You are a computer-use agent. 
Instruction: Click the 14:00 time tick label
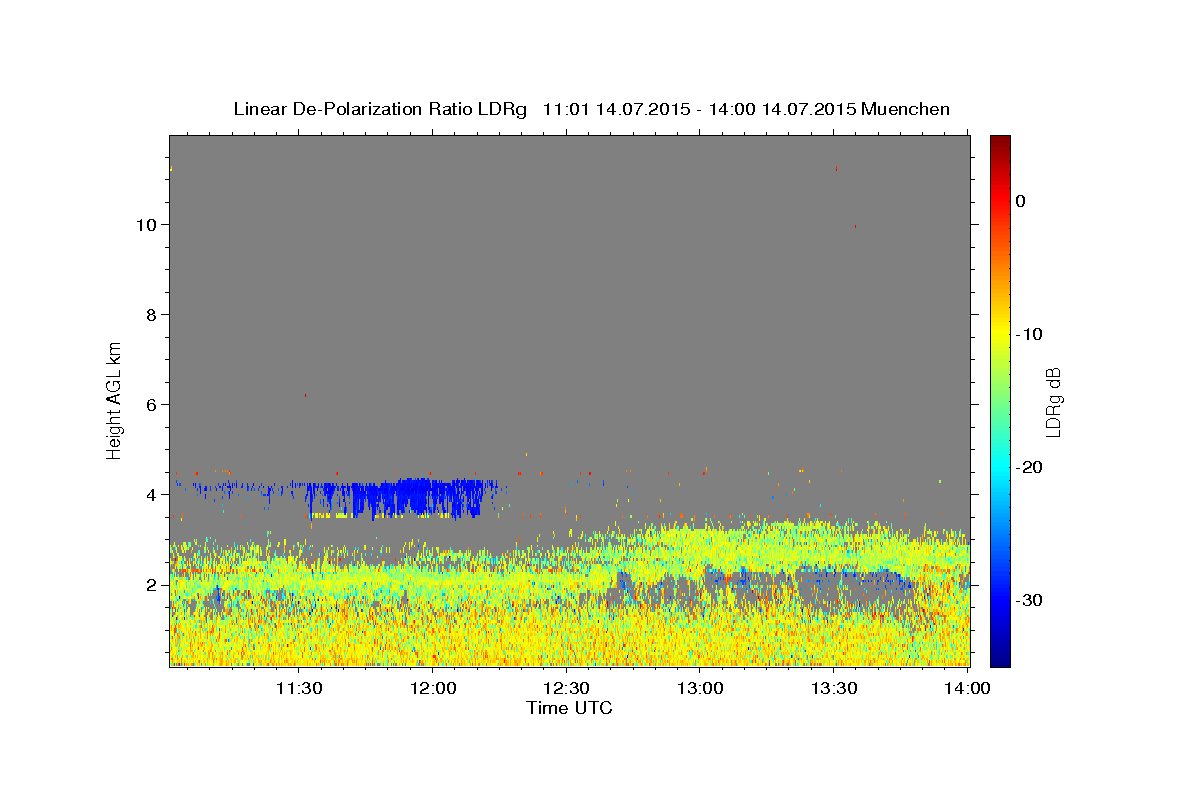coord(968,688)
